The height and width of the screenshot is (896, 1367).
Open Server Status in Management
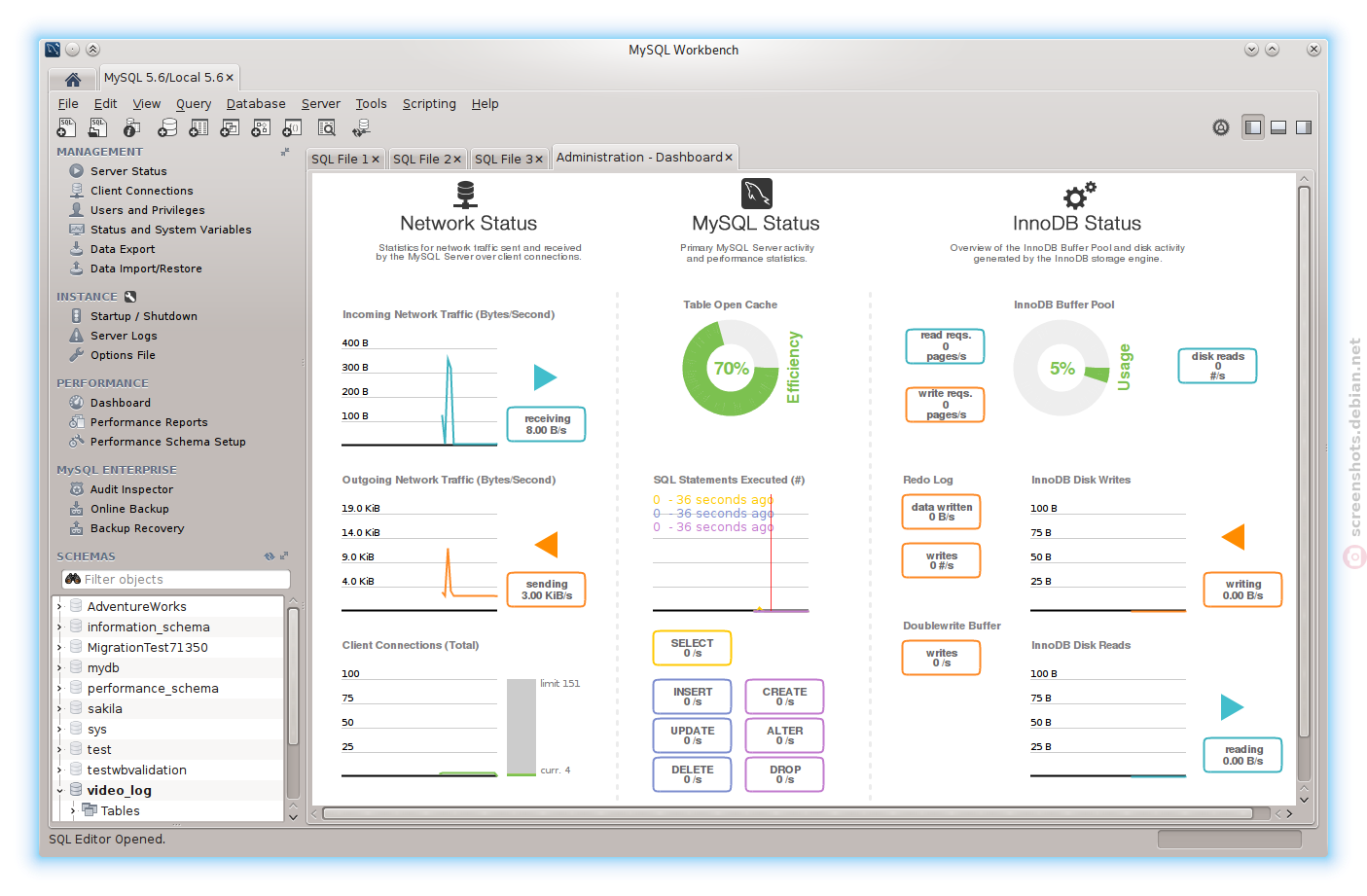coord(128,171)
